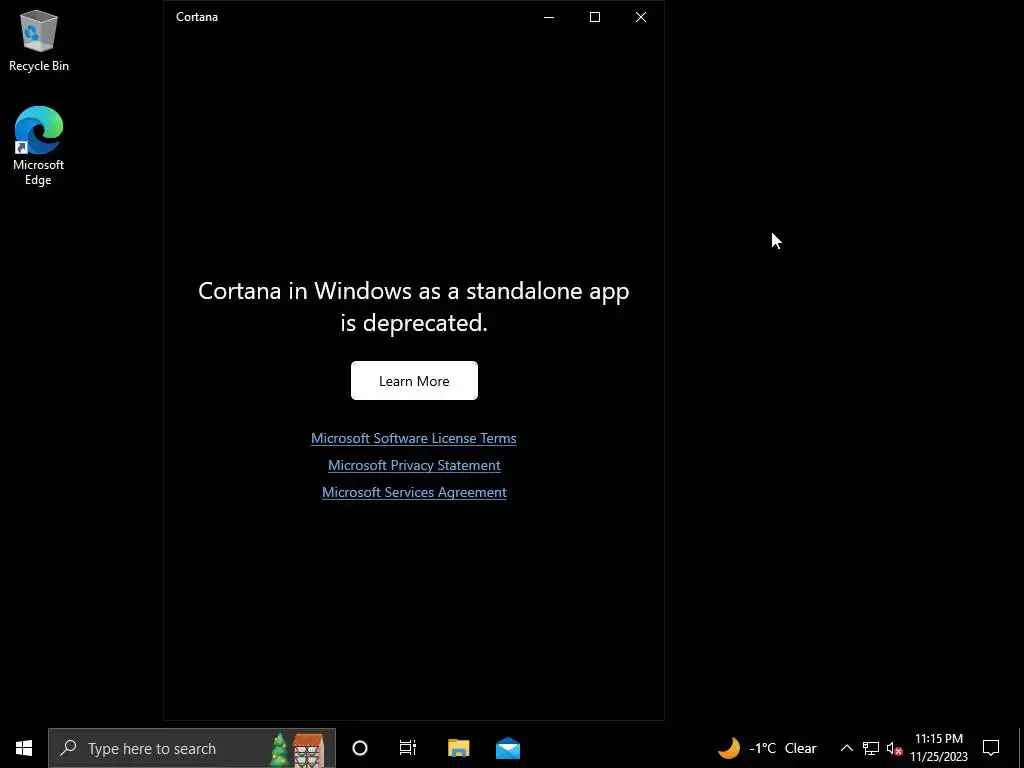Show hidden system tray icons

[846, 748]
